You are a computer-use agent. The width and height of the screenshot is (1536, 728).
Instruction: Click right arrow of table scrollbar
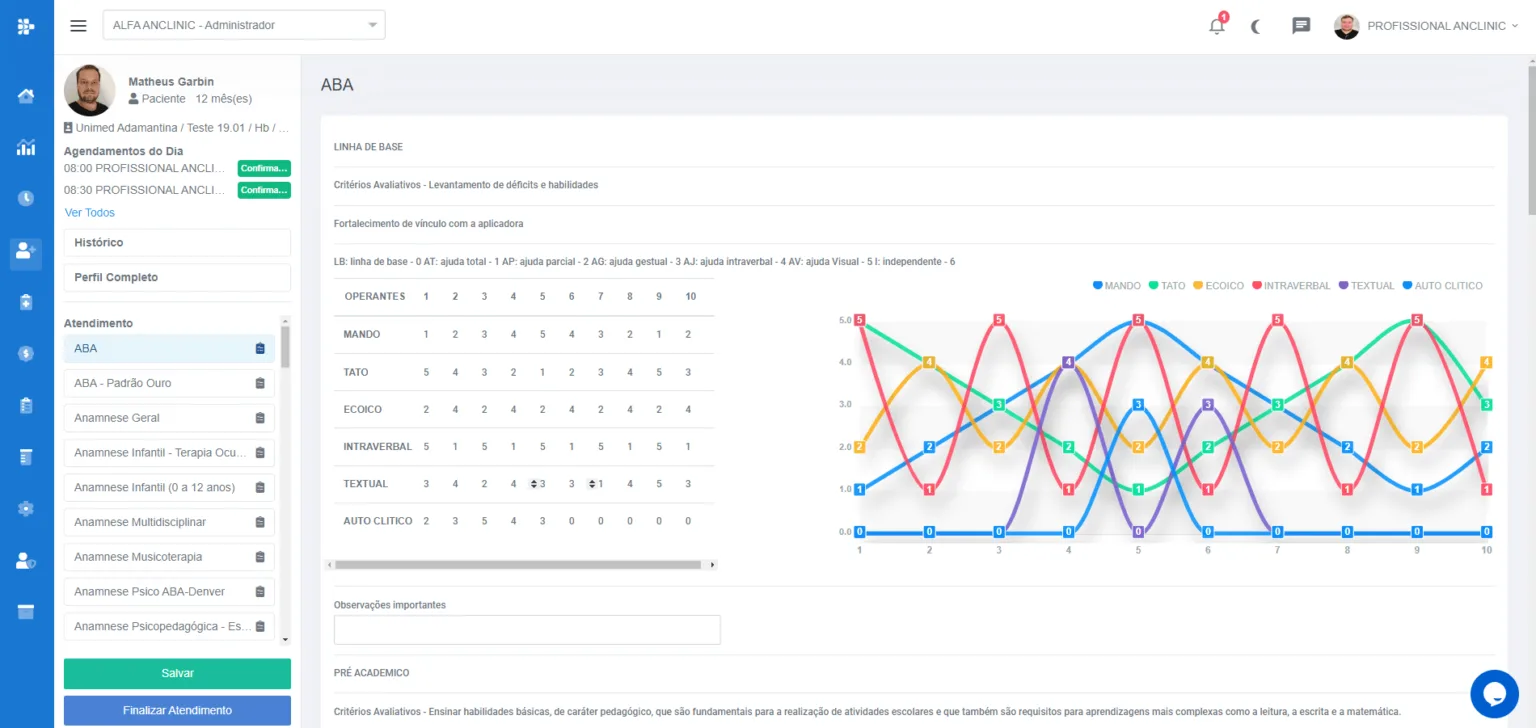pos(713,565)
